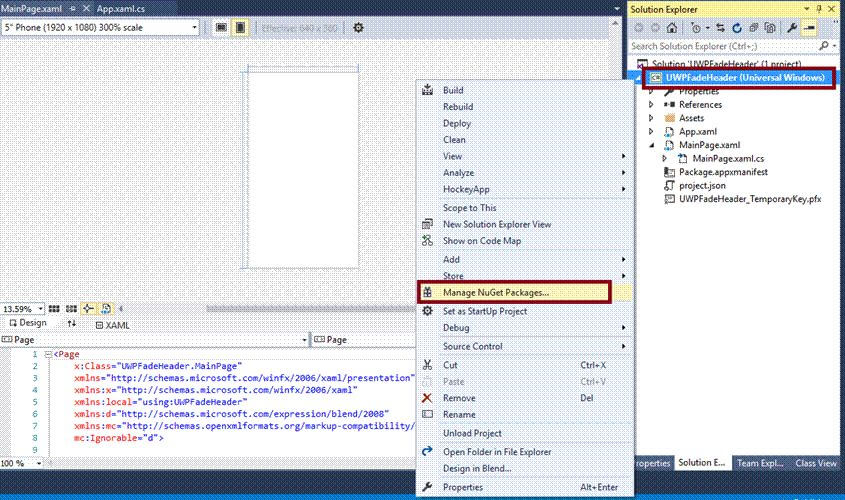Choose Remove from the context menu
The height and width of the screenshot is (500, 845).
[x=525, y=398]
